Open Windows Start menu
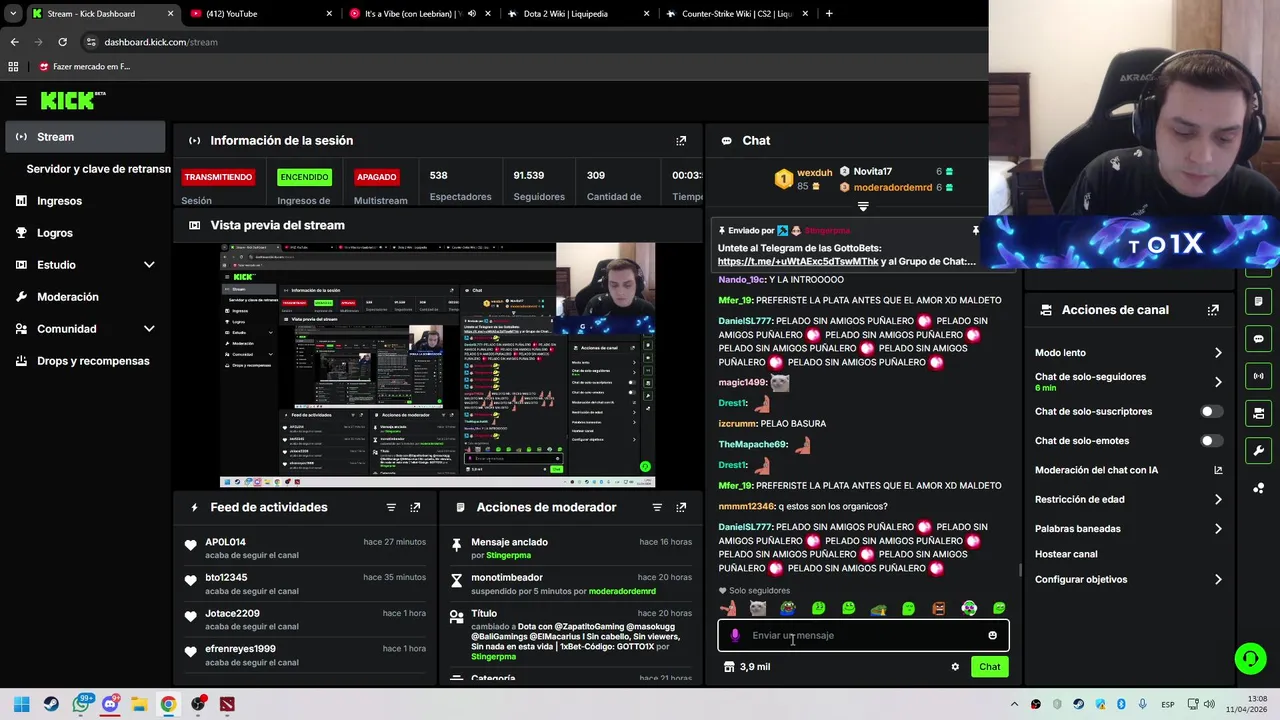The width and height of the screenshot is (1280, 720). (21, 704)
